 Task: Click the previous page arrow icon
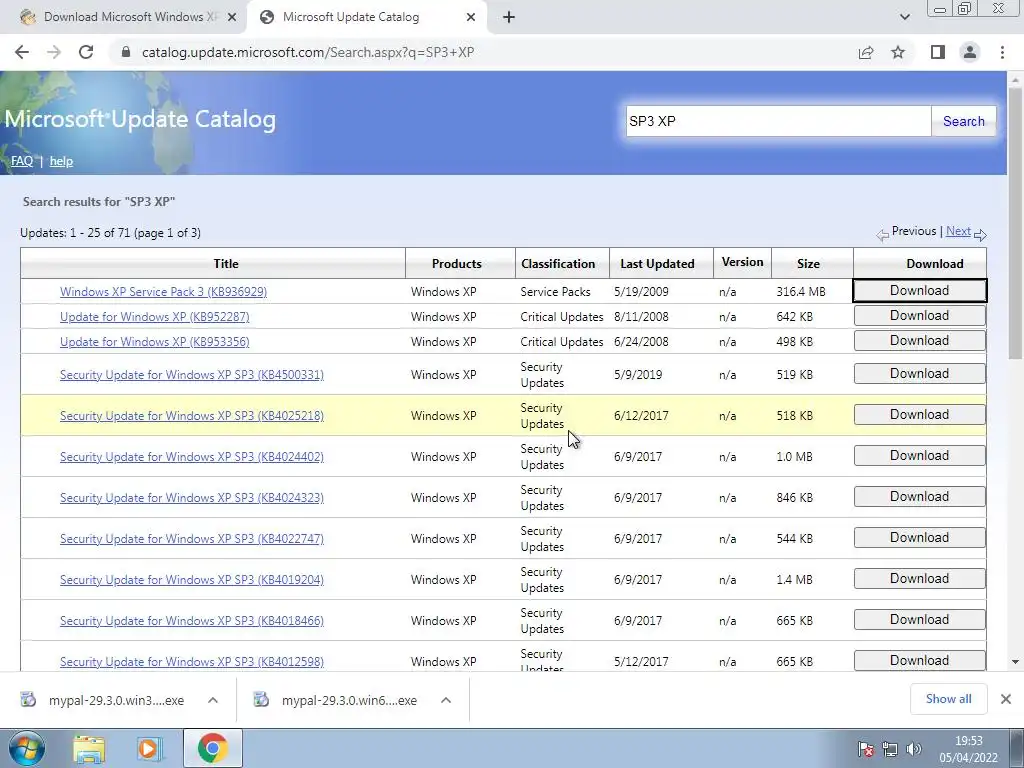click(882, 234)
